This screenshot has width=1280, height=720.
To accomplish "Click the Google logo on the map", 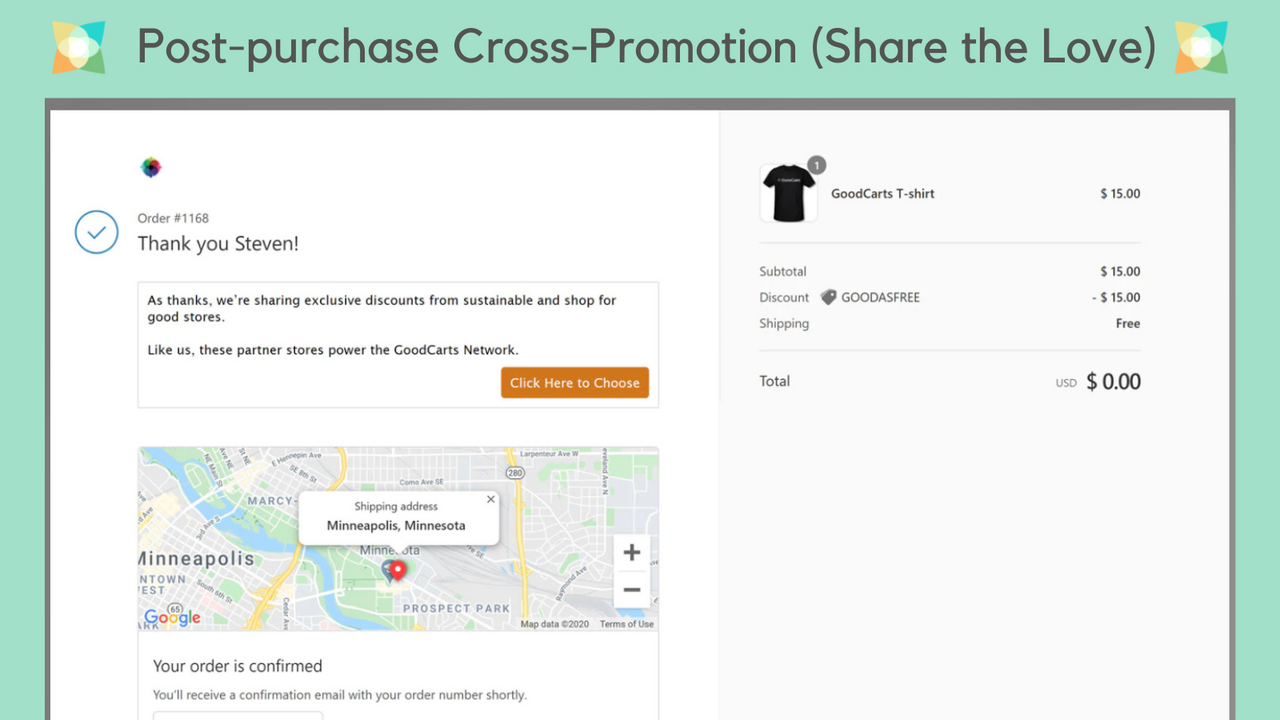I will [x=172, y=617].
